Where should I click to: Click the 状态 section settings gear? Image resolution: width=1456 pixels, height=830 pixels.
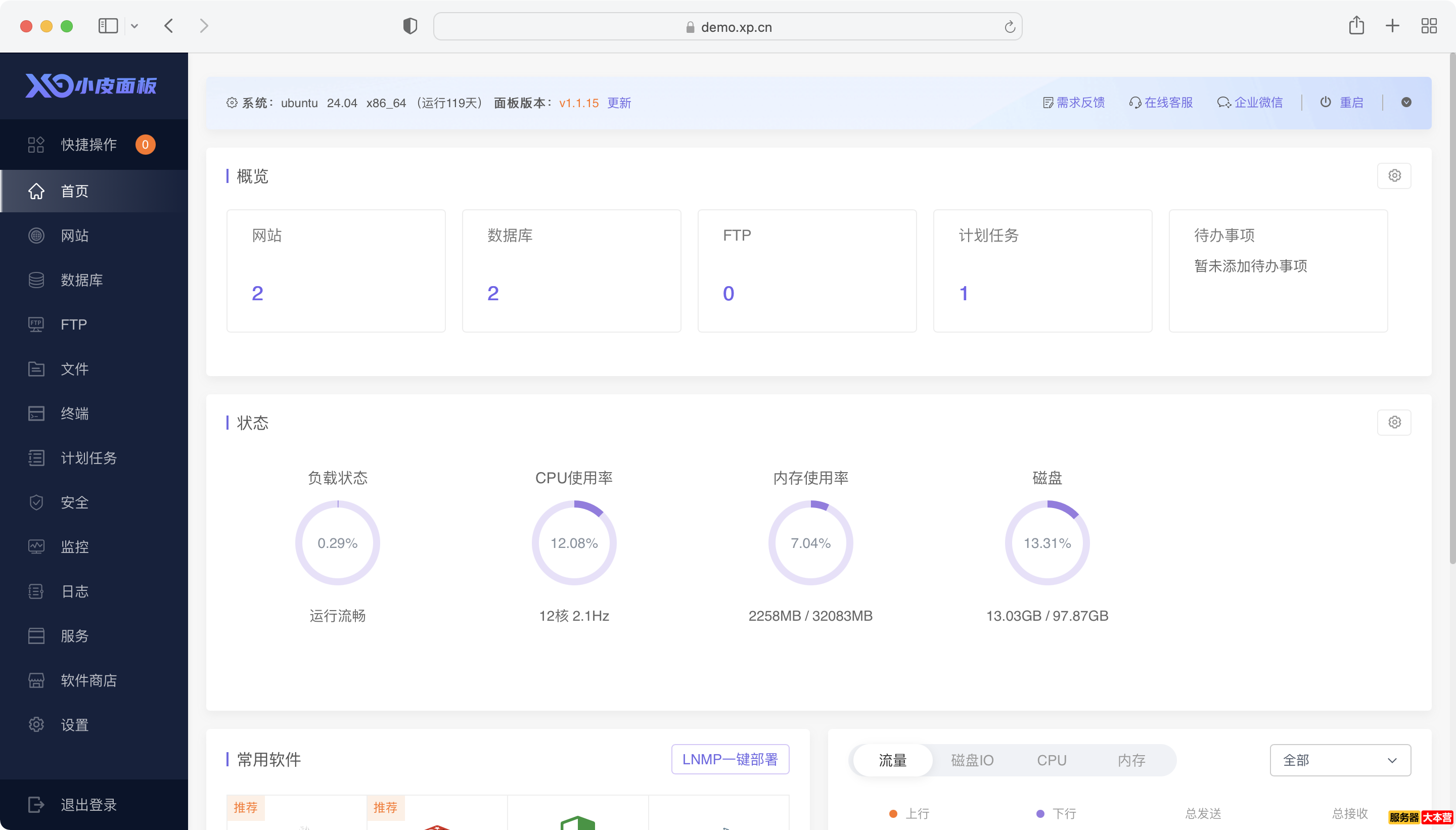click(1394, 423)
